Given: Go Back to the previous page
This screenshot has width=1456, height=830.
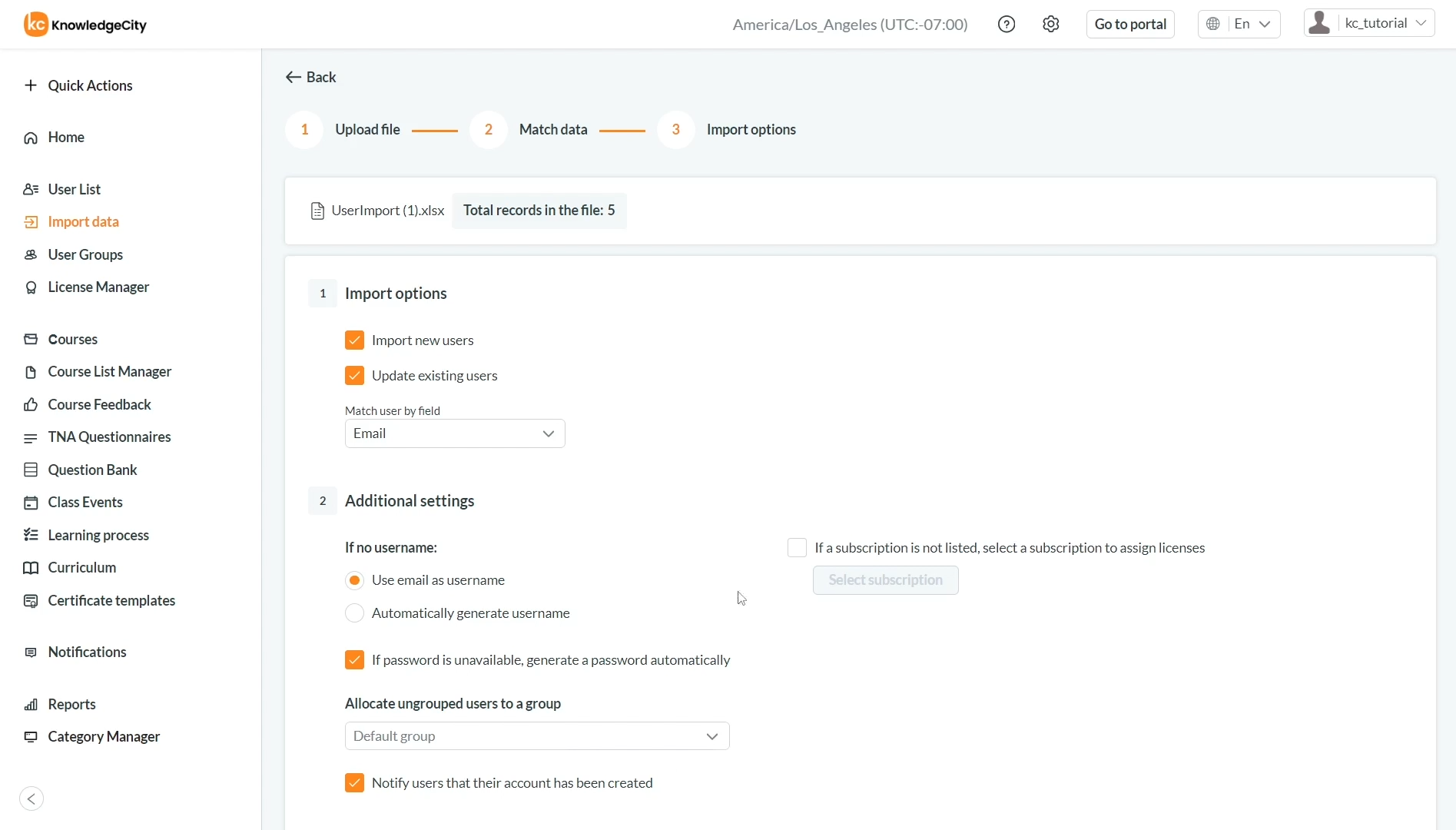Looking at the screenshot, I should pos(311,77).
